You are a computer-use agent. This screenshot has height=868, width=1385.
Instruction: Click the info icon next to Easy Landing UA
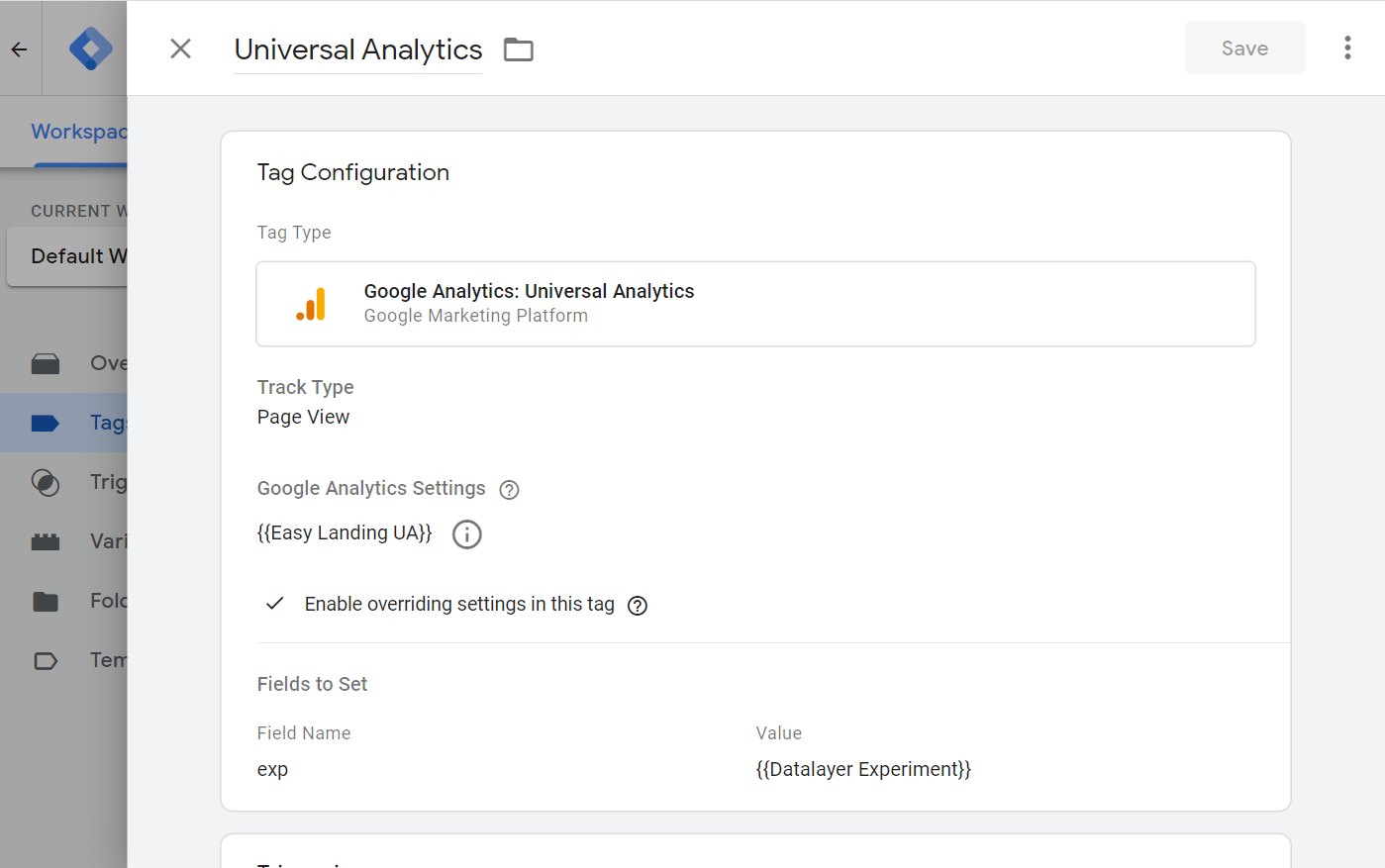pyautogui.click(x=466, y=534)
